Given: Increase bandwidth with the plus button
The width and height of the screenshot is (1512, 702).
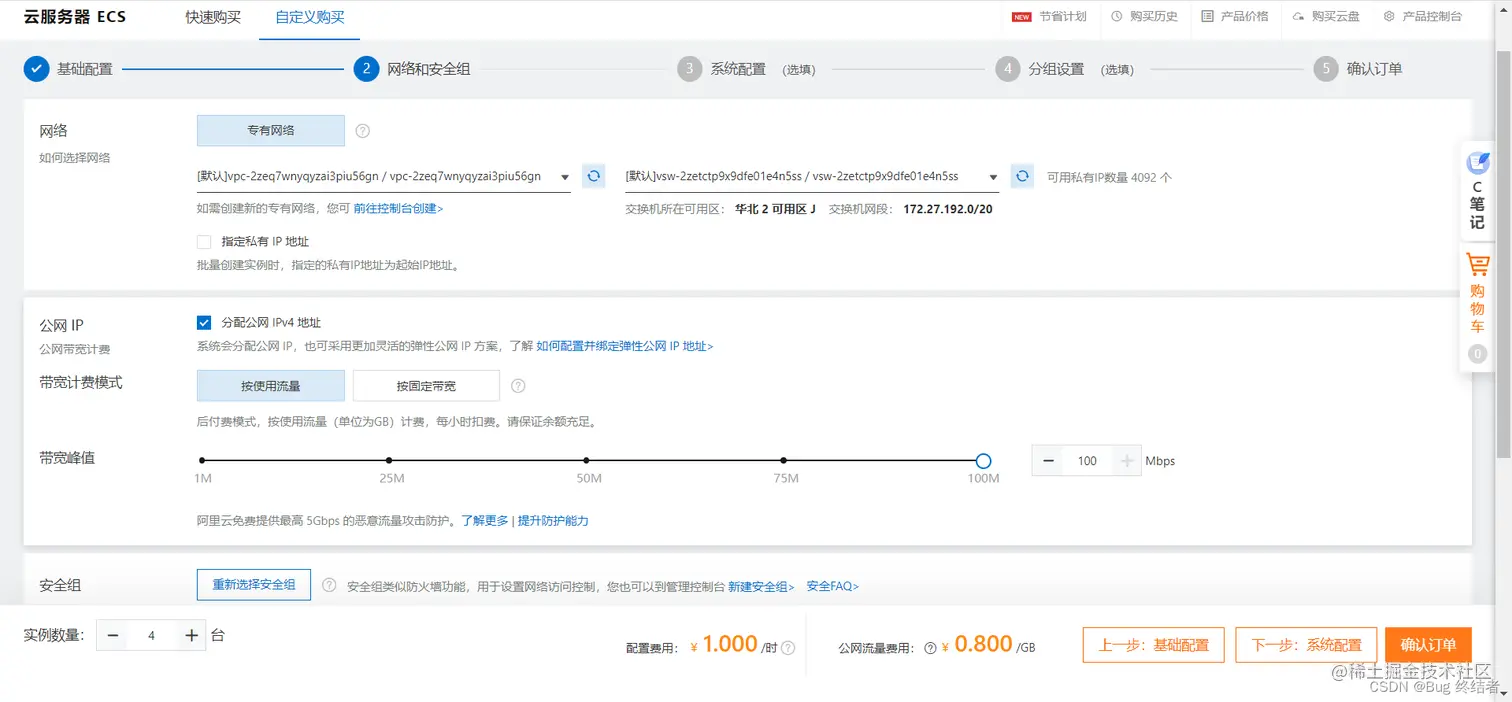Looking at the screenshot, I should (x=1127, y=461).
